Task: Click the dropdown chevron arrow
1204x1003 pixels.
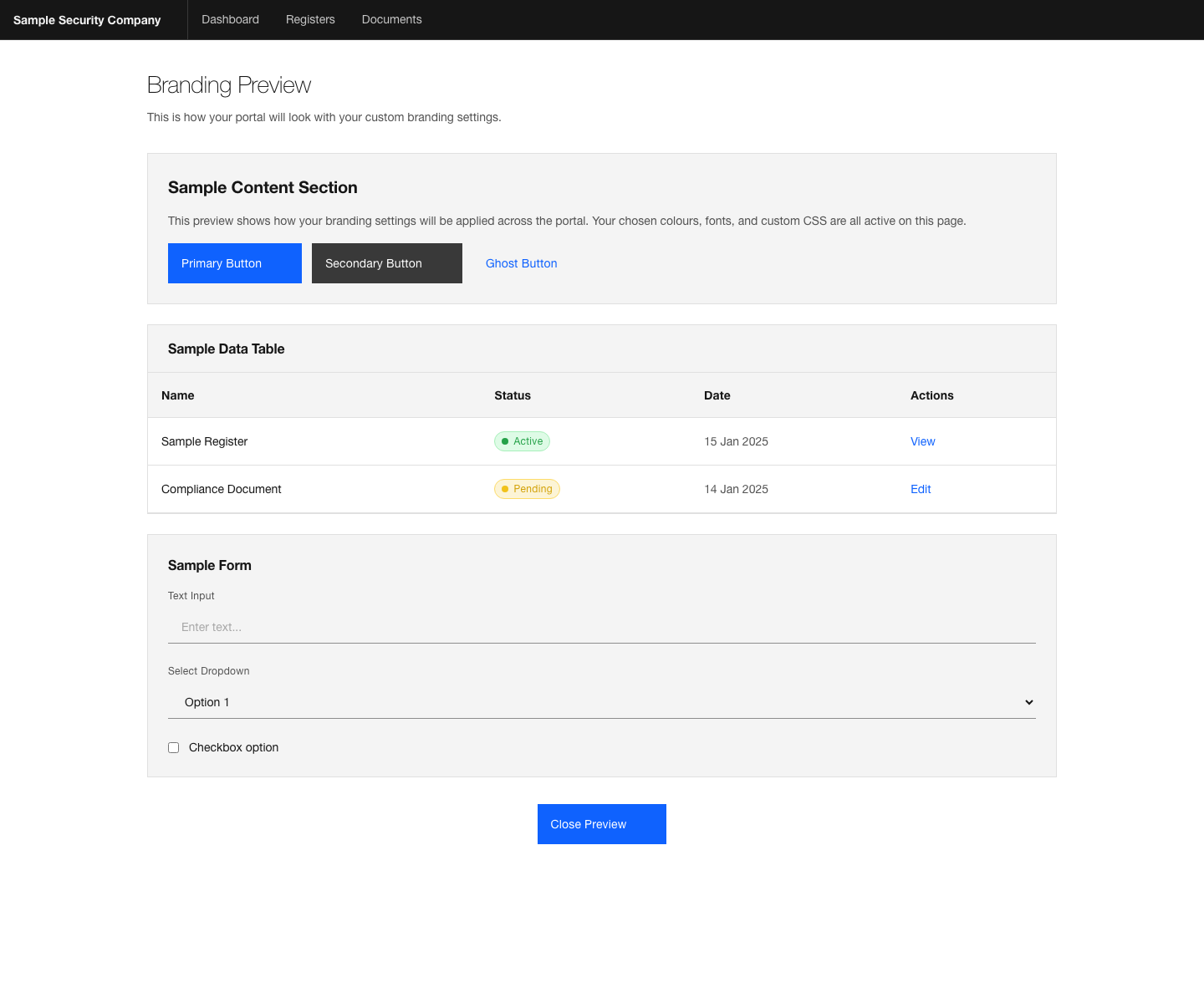Action: pos(1028,702)
